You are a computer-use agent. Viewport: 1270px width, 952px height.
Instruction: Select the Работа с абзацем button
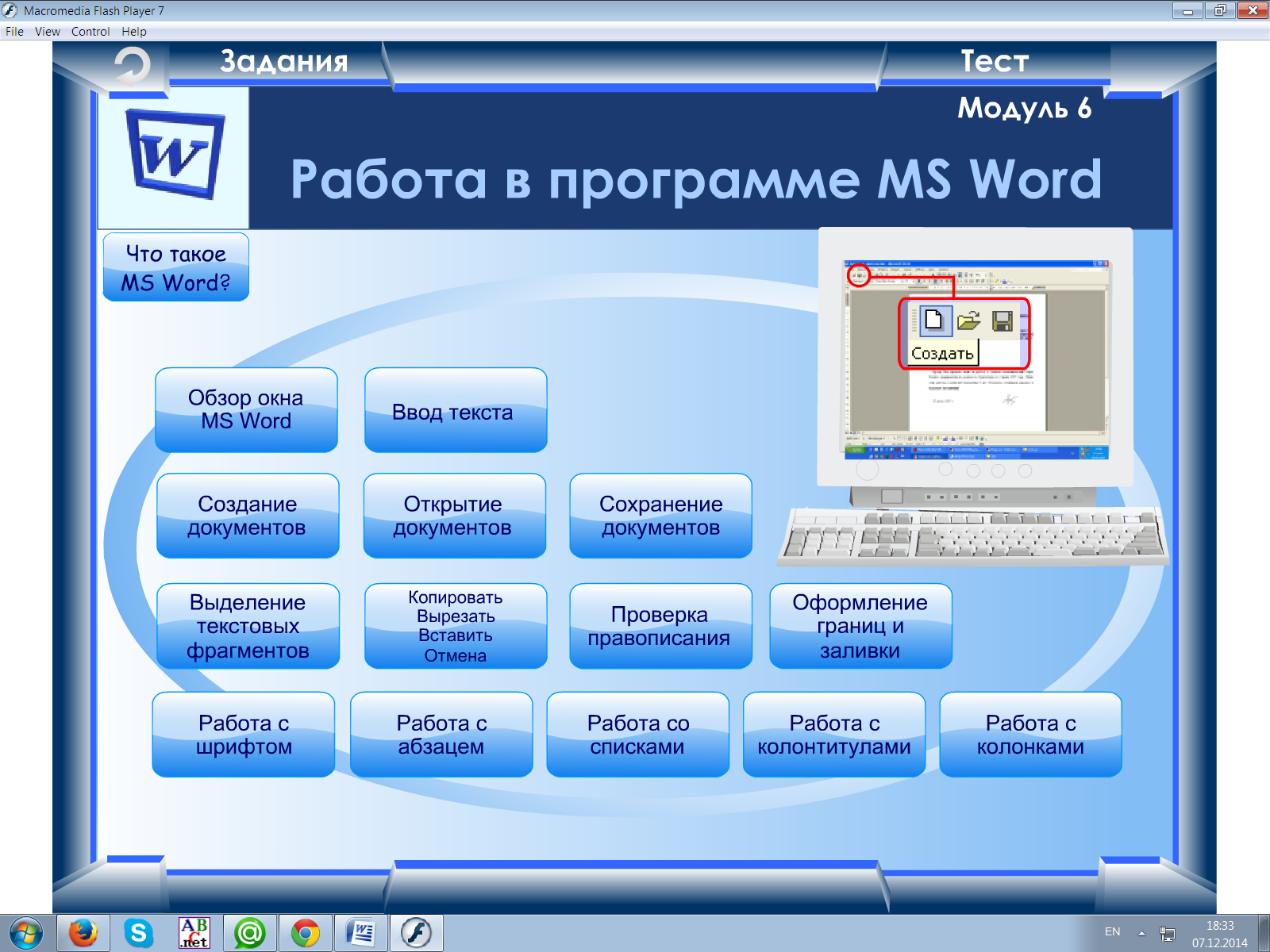click(441, 735)
